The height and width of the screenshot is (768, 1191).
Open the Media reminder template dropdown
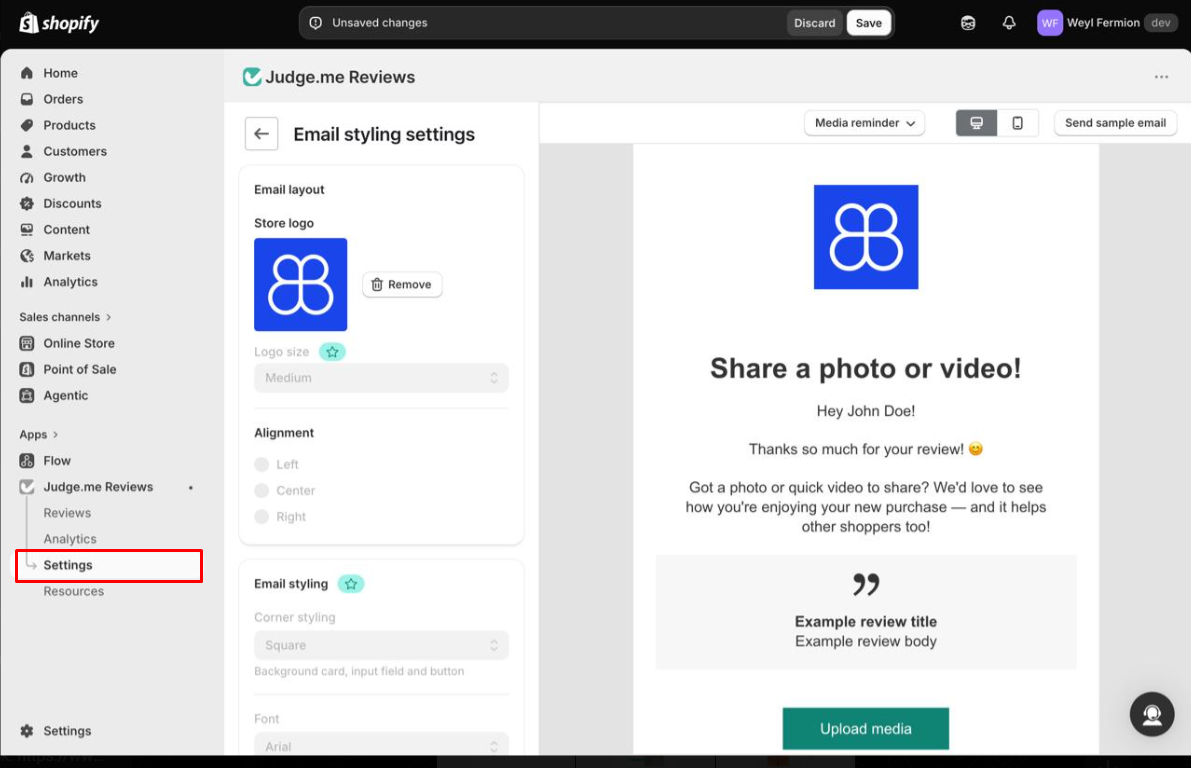point(864,123)
